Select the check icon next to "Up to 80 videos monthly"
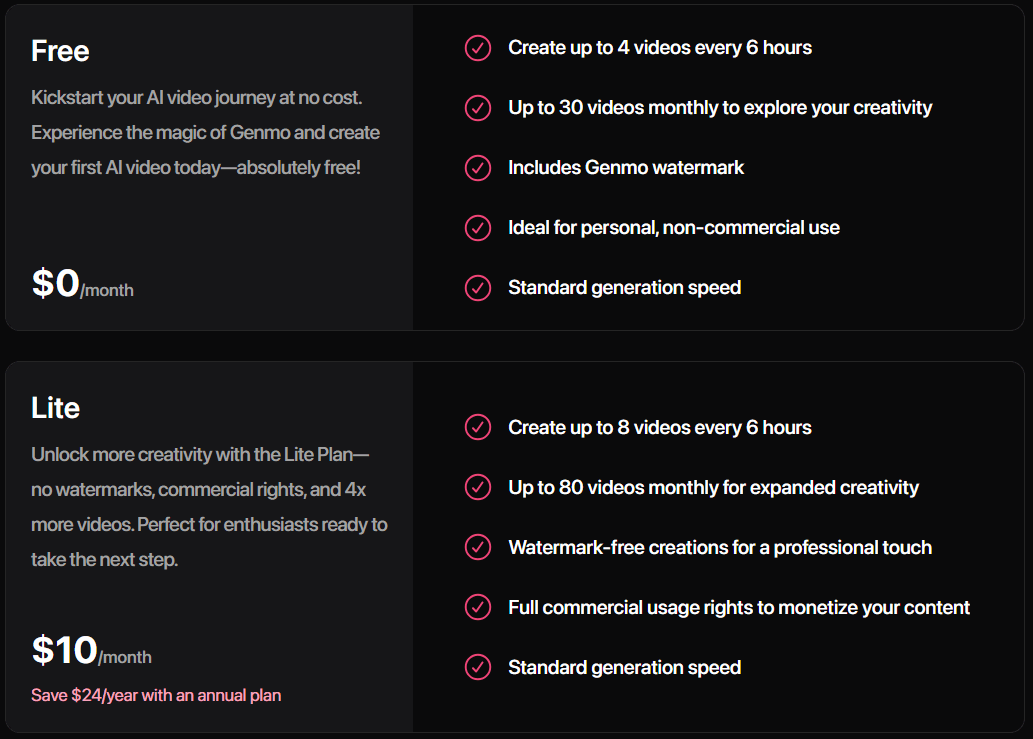 coord(478,488)
